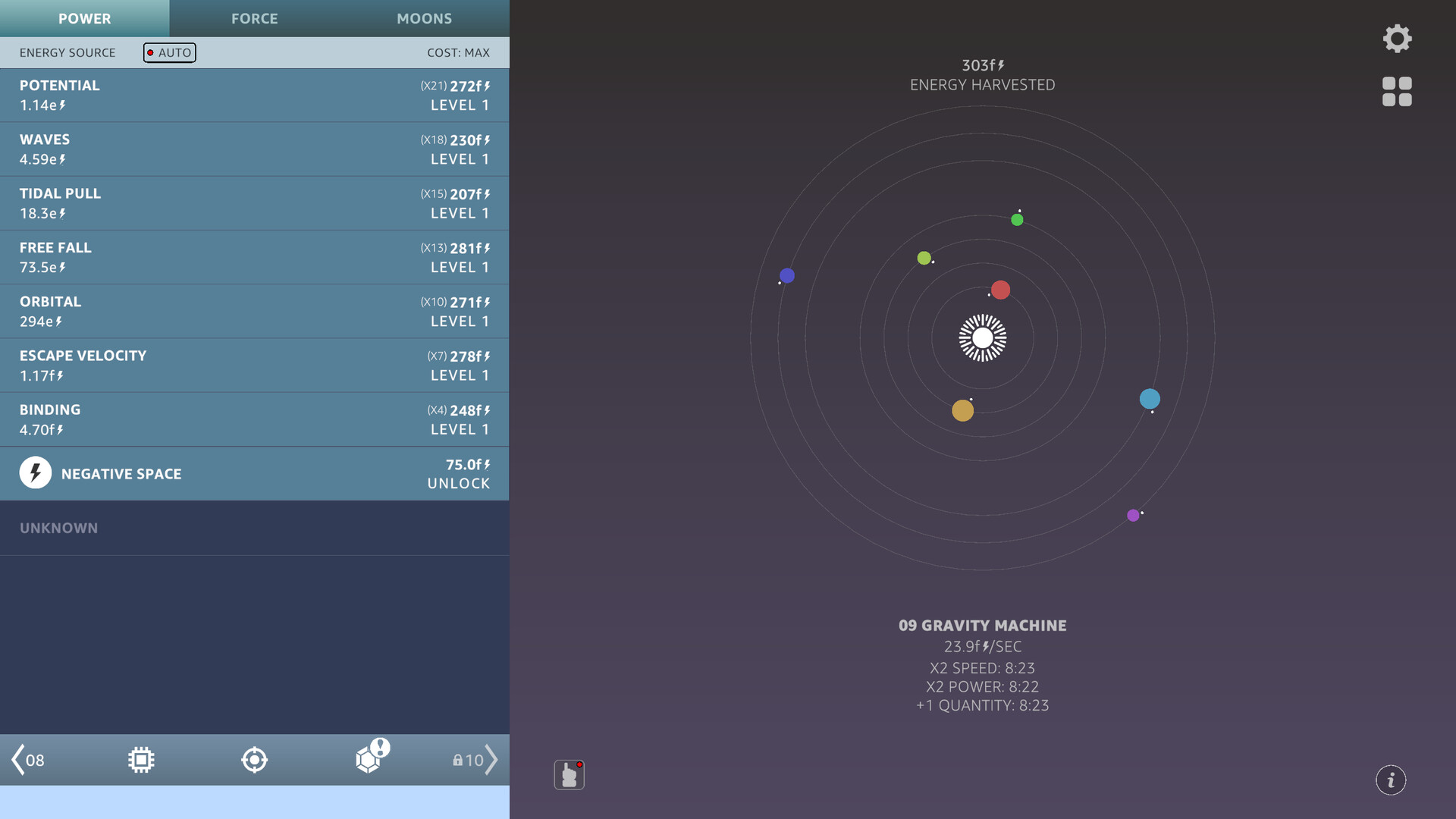Switch to the FORCE tab
Image resolution: width=1456 pixels, height=819 pixels.
point(254,18)
